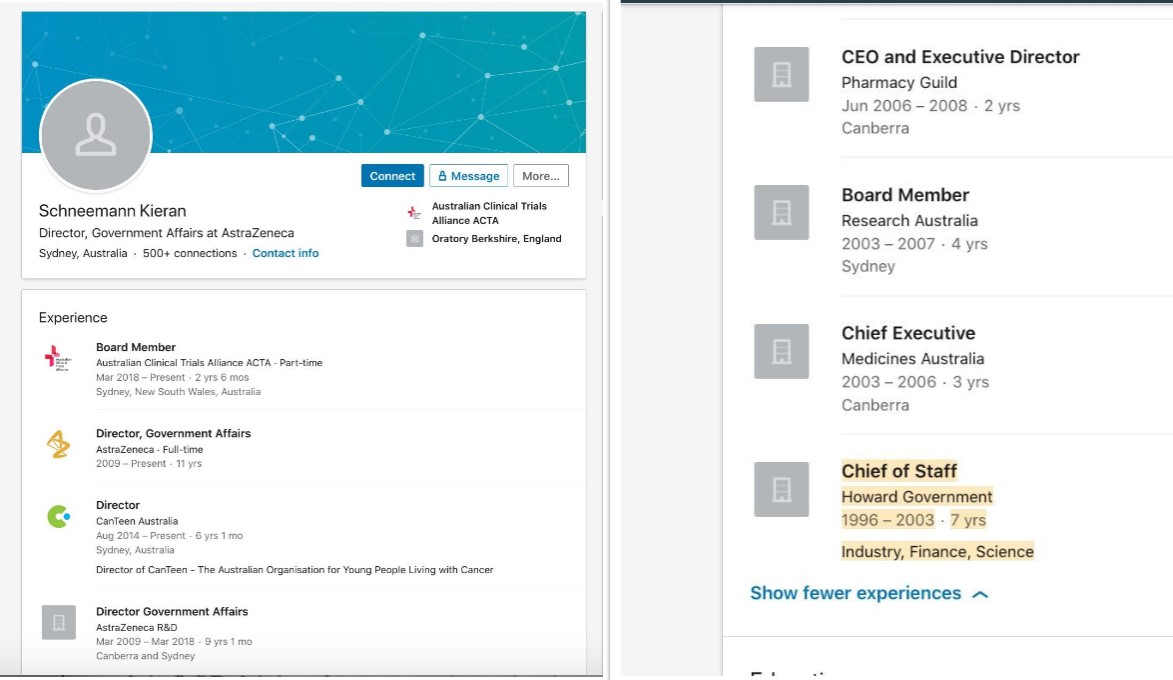
Task: Click Sydney, Australia location in header
Action: click(83, 253)
